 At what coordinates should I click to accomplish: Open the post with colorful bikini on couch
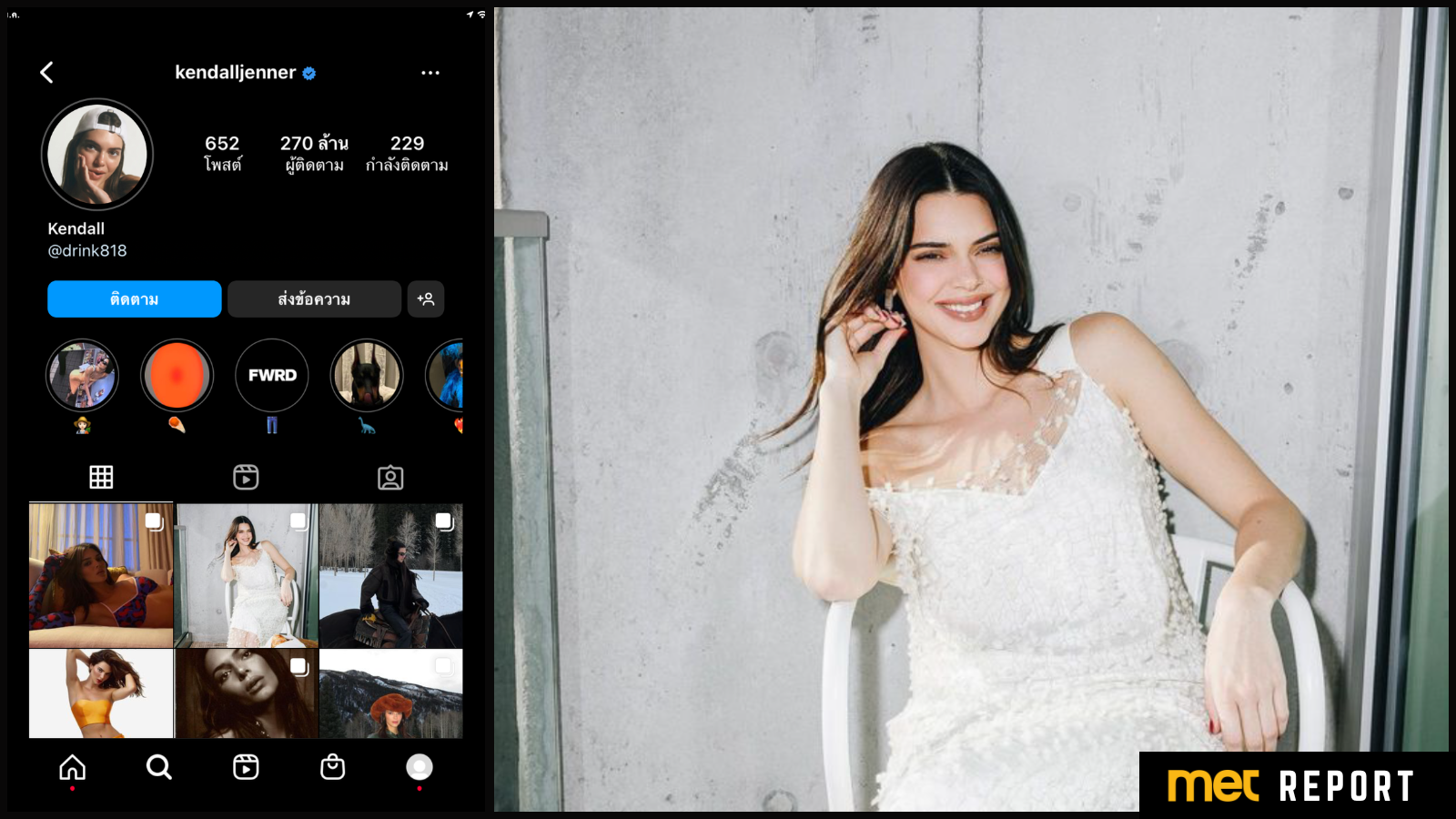click(101, 575)
